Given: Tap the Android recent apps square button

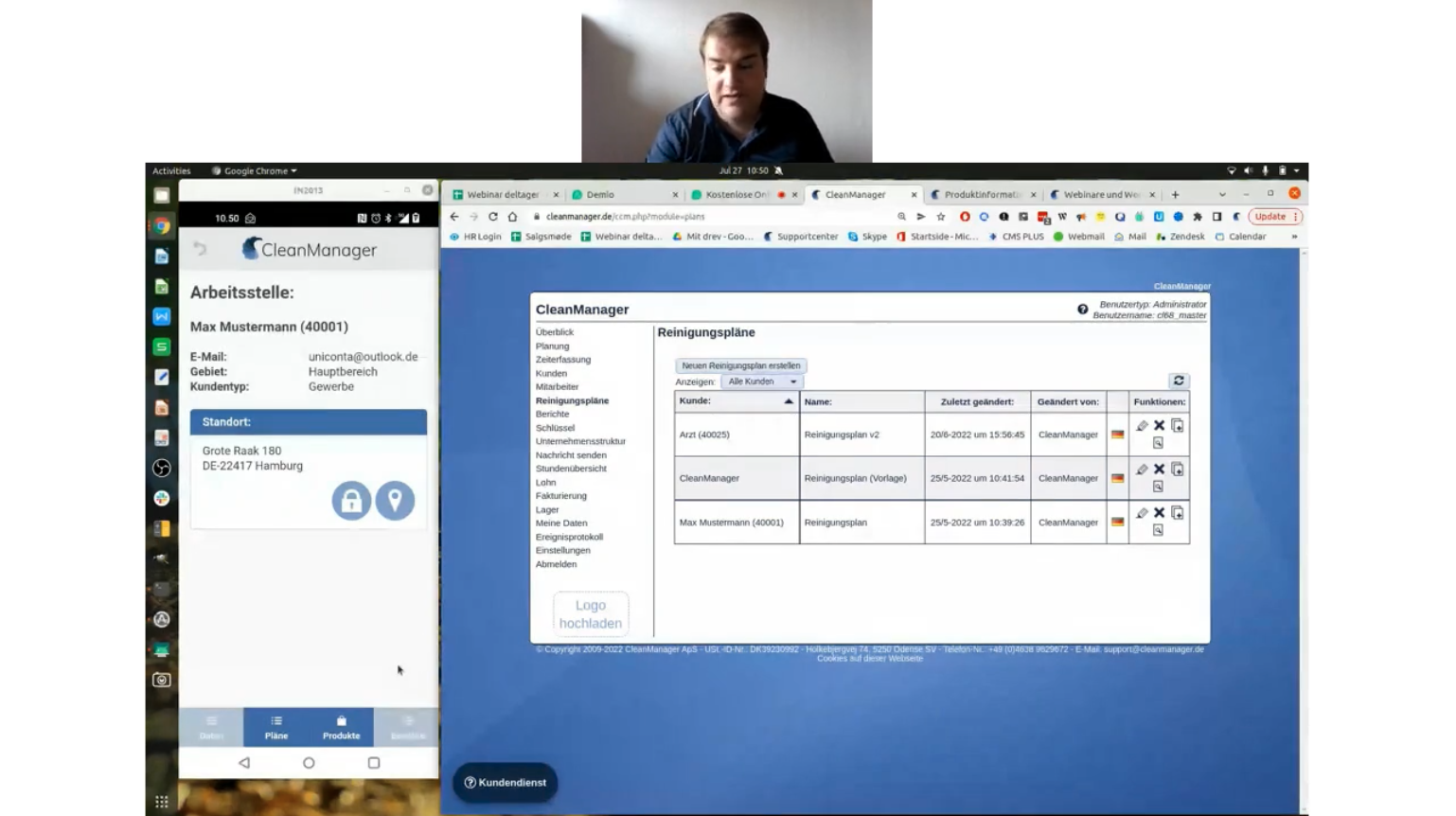Looking at the screenshot, I should pos(374,762).
